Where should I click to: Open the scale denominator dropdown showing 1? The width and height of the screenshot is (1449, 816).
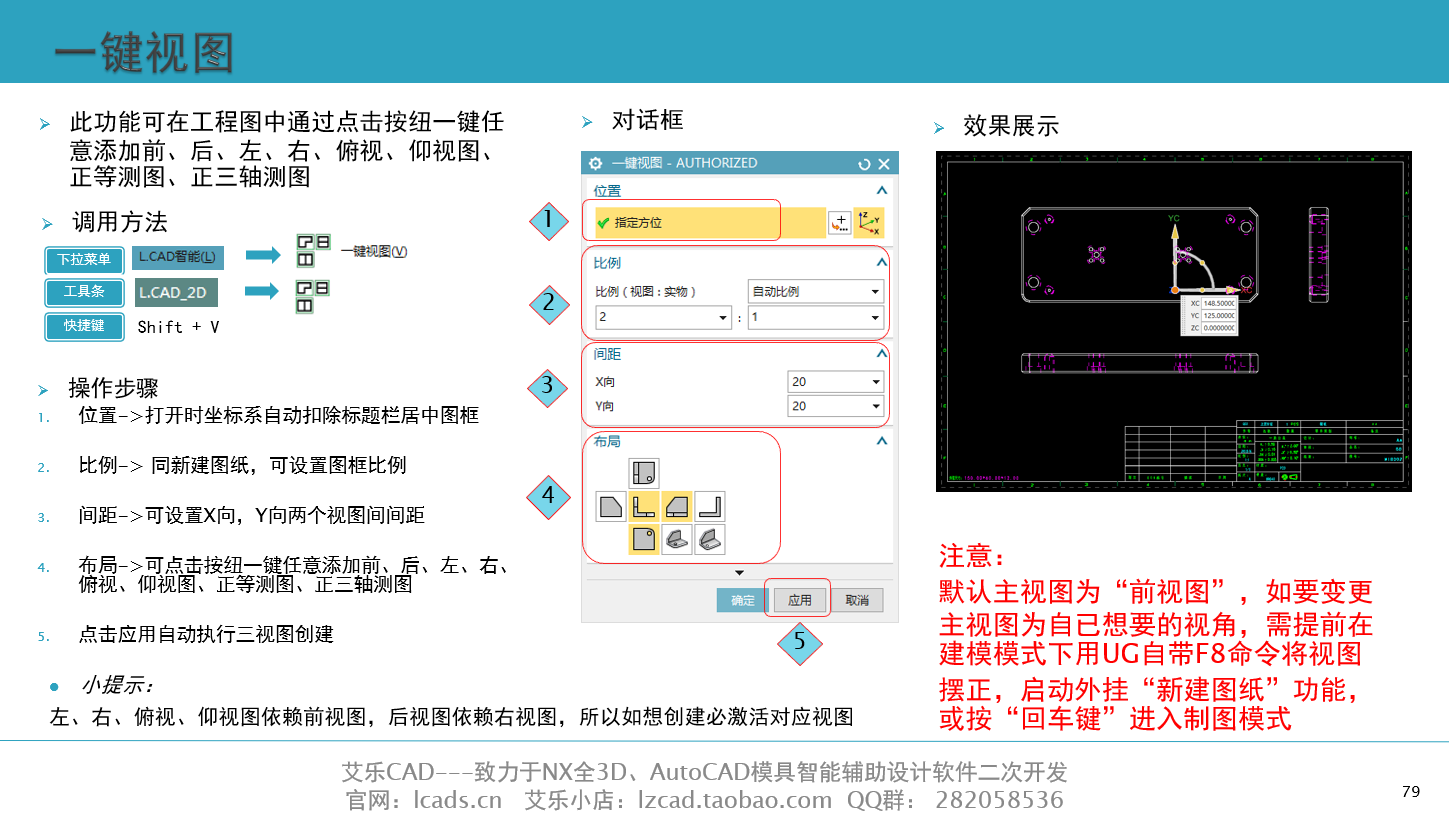click(x=816, y=317)
